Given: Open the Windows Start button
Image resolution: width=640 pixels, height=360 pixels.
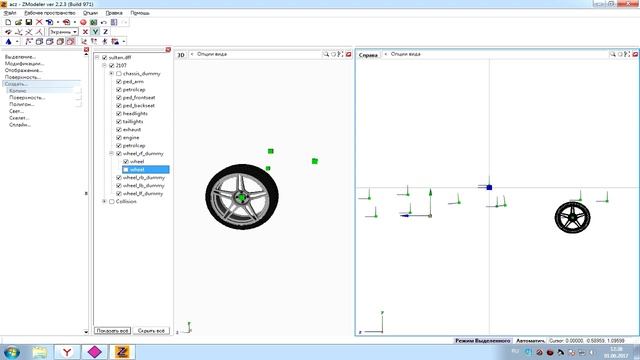Looking at the screenshot, I should tap(11, 352).
